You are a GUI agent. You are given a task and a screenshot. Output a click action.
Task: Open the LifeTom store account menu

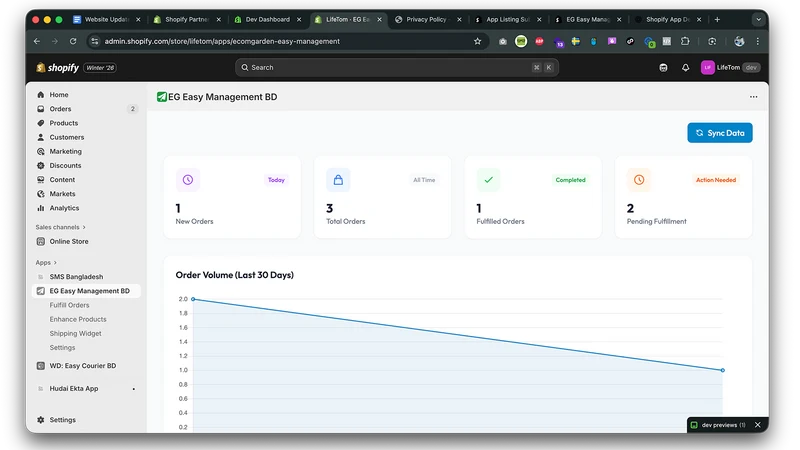point(731,67)
